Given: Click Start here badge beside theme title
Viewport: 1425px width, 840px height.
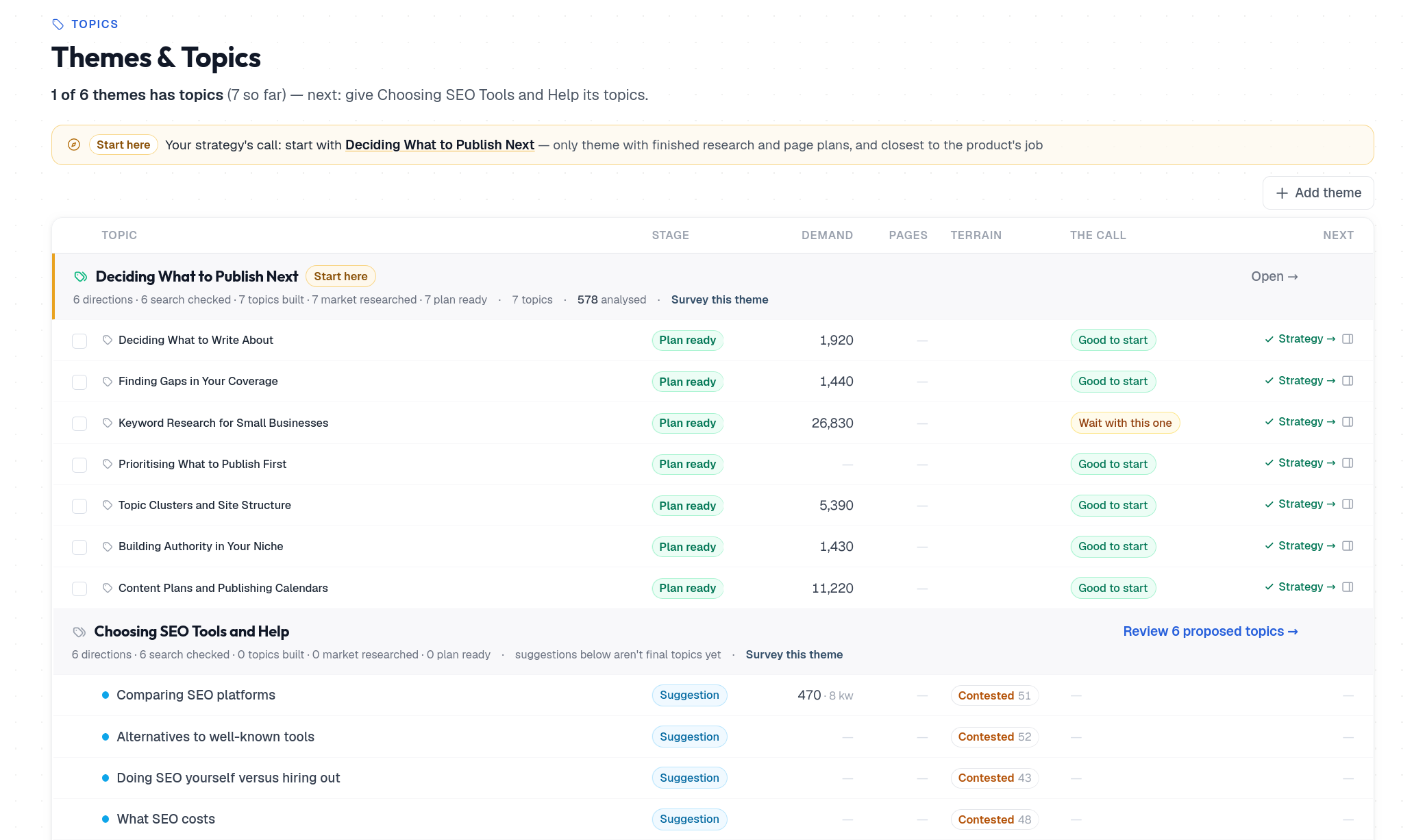Looking at the screenshot, I should [x=340, y=276].
